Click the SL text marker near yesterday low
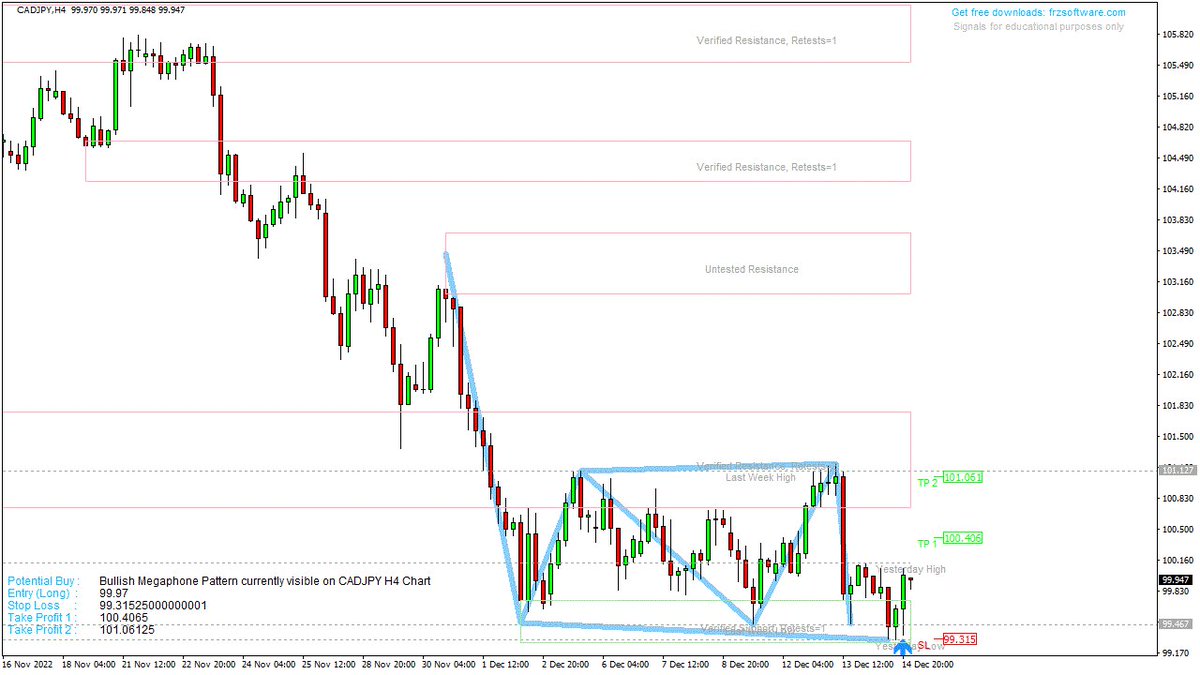This screenshot has height=675, width=1200. tap(925, 646)
